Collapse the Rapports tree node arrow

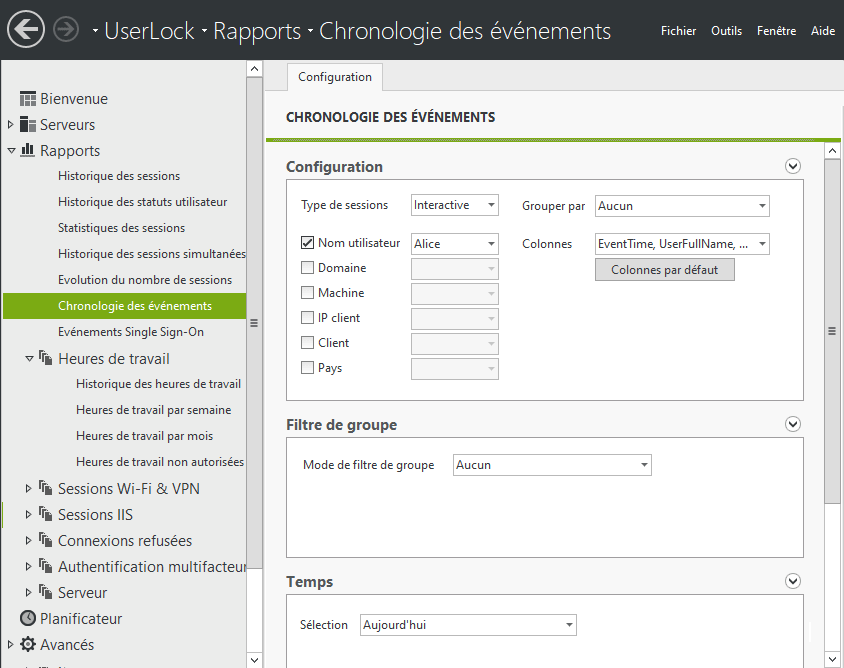click(x=11, y=151)
